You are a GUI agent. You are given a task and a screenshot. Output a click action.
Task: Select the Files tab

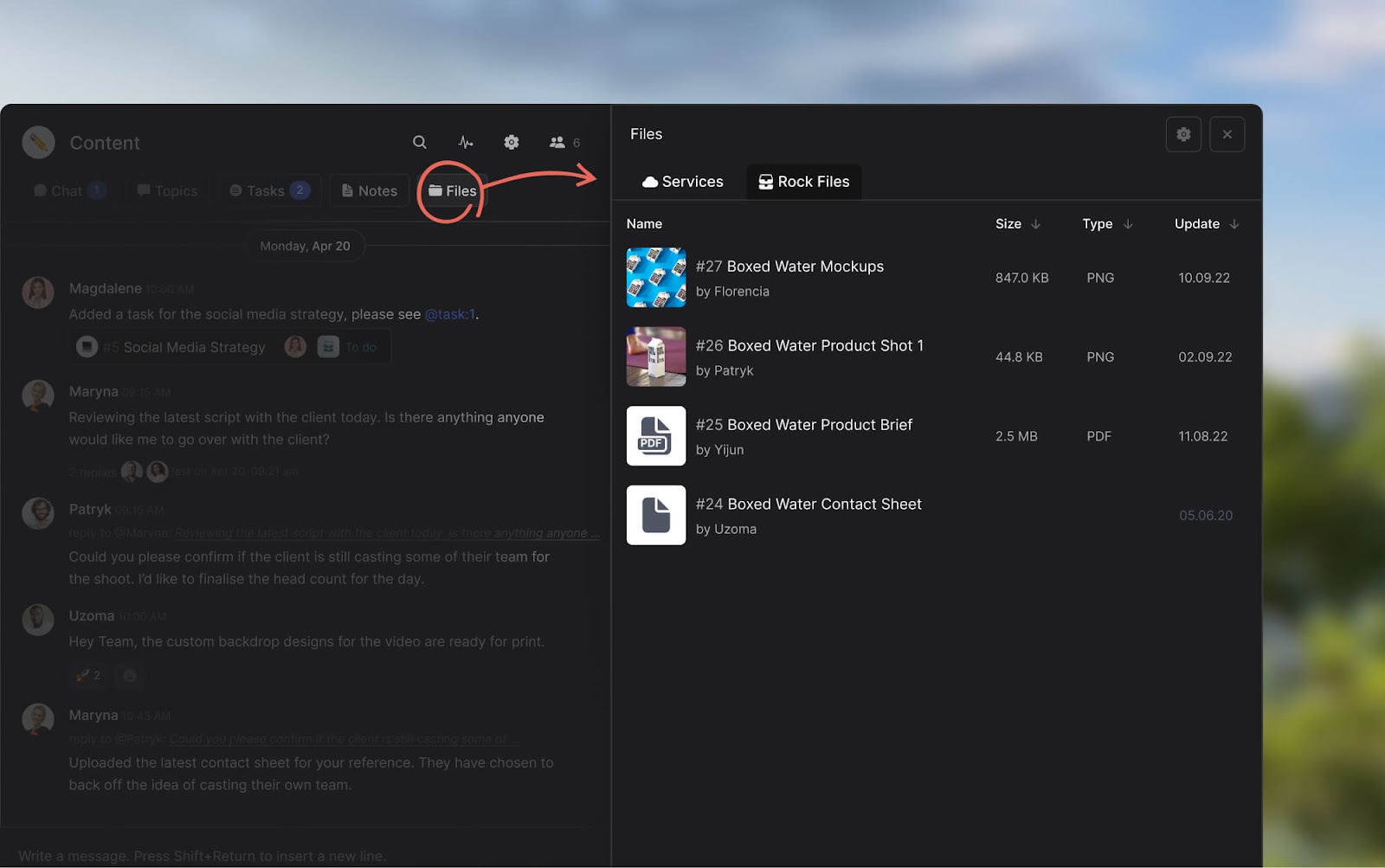pyautogui.click(x=453, y=190)
